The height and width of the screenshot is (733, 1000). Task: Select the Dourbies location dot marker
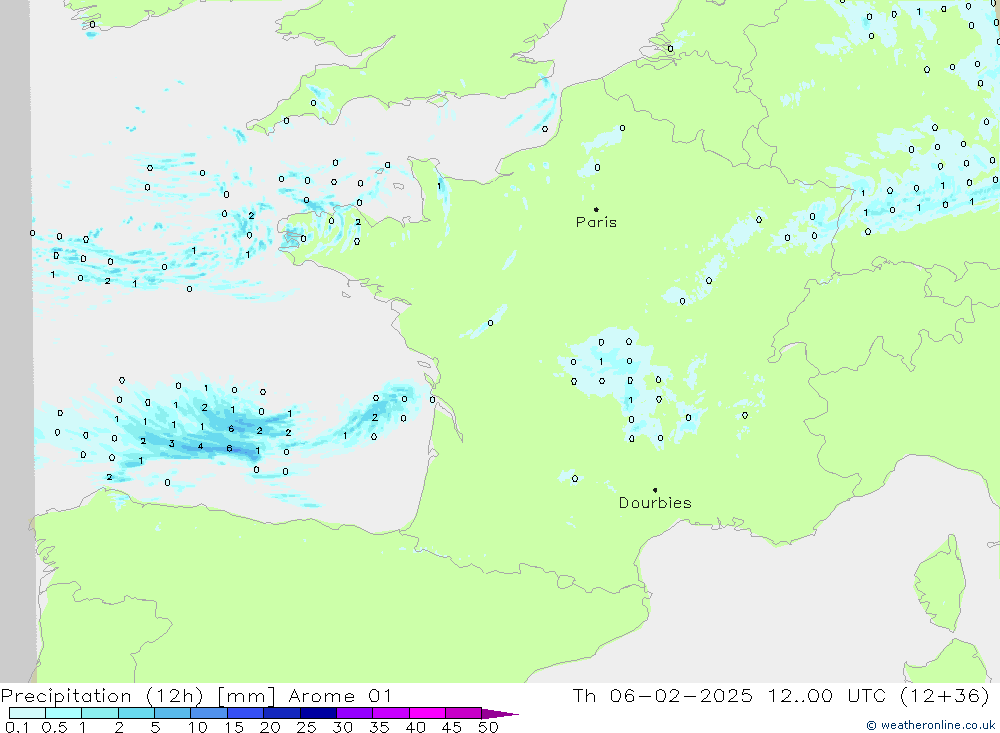tap(655, 490)
